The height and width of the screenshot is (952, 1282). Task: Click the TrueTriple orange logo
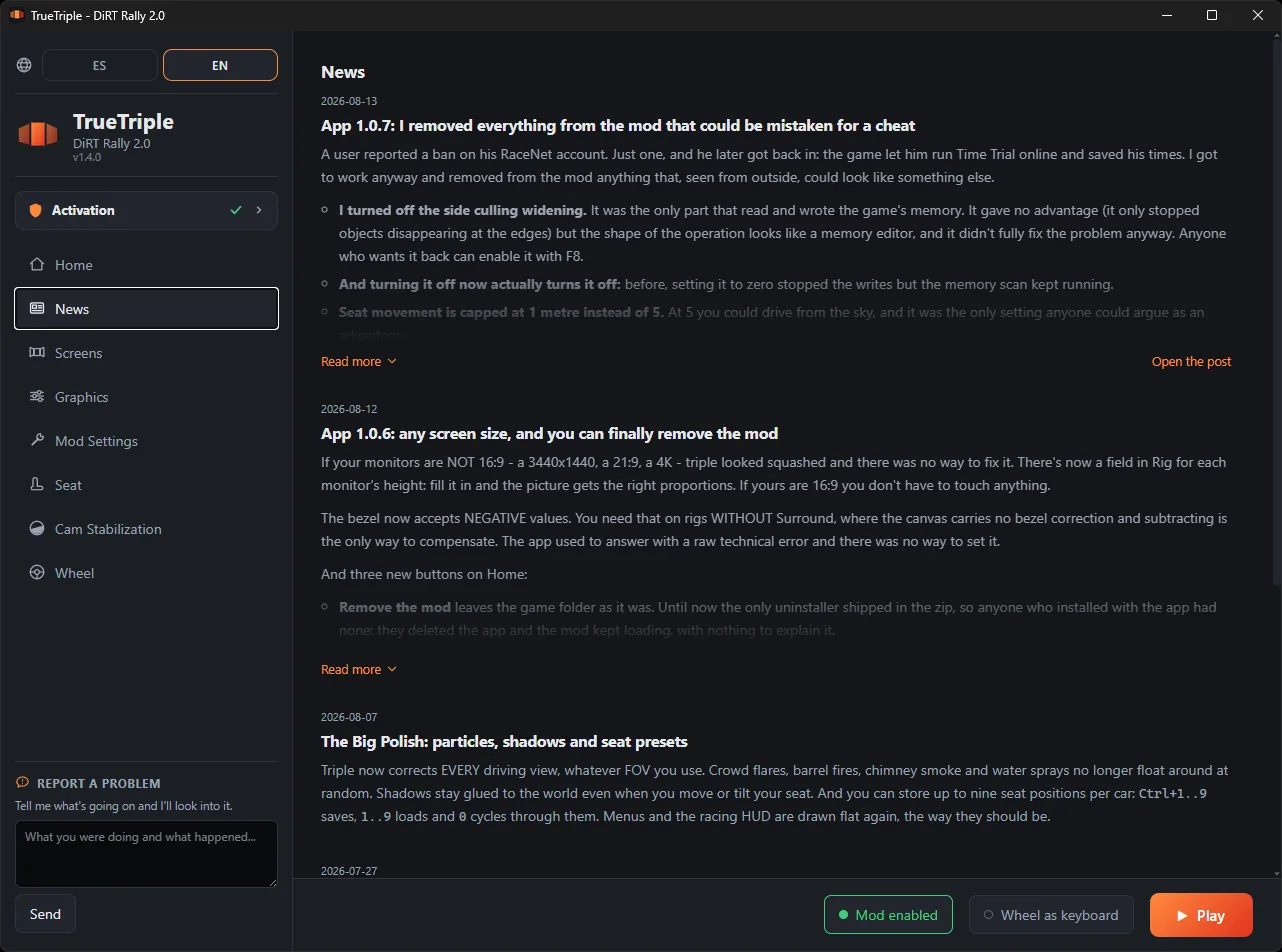[x=38, y=134]
